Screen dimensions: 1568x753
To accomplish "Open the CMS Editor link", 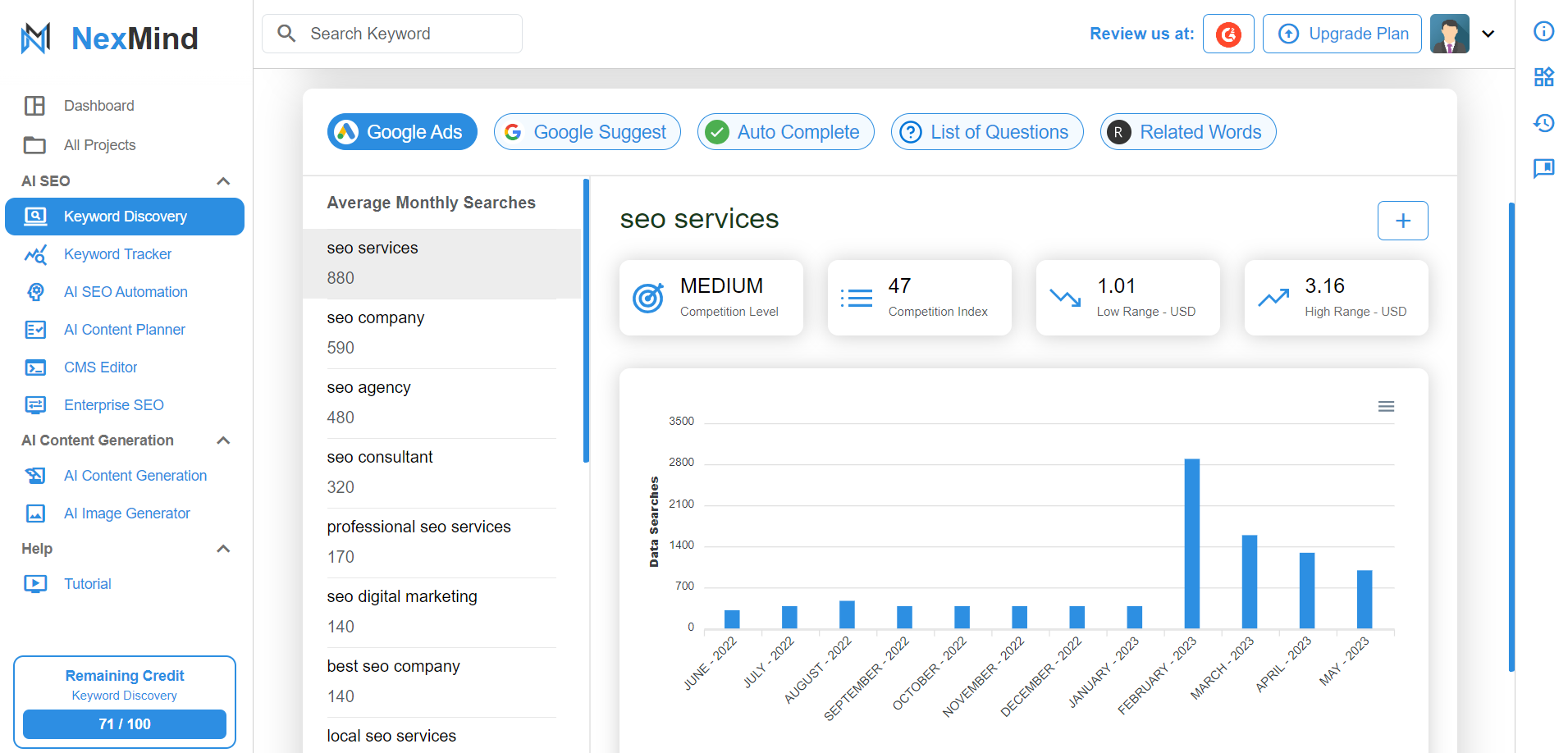I will pyautogui.click(x=101, y=367).
